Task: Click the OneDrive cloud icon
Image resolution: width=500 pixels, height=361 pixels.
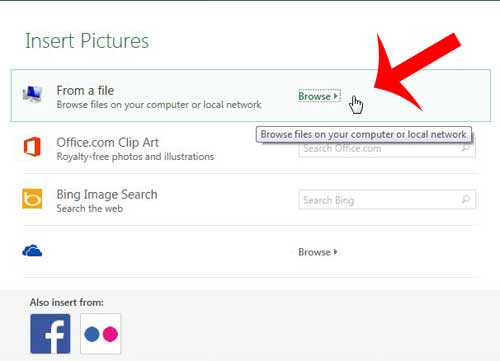Action: pos(32,251)
